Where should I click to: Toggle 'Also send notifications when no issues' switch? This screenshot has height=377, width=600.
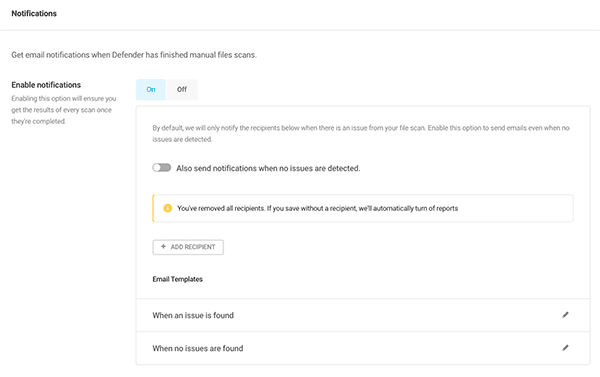tap(161, 168)
